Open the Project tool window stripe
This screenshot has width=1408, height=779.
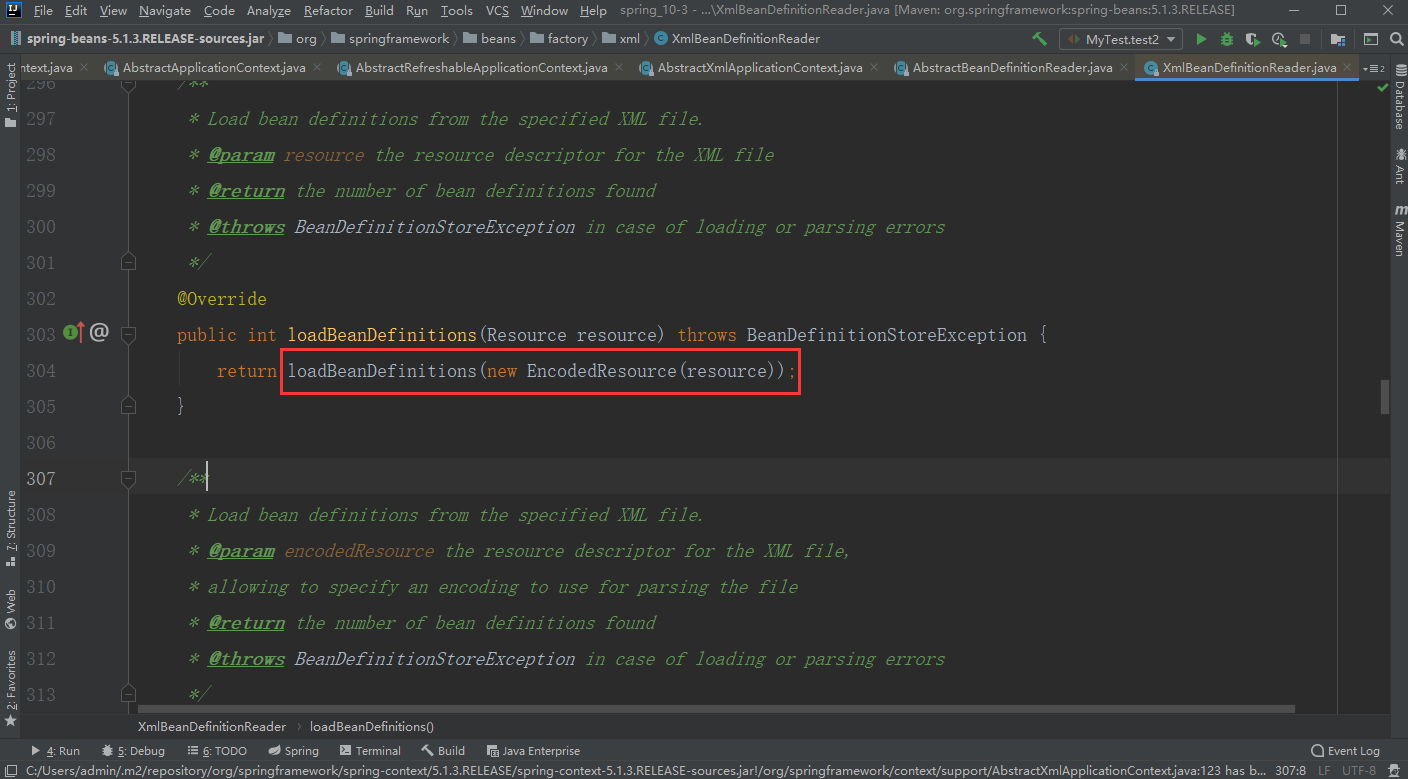(x=10, y=96)
